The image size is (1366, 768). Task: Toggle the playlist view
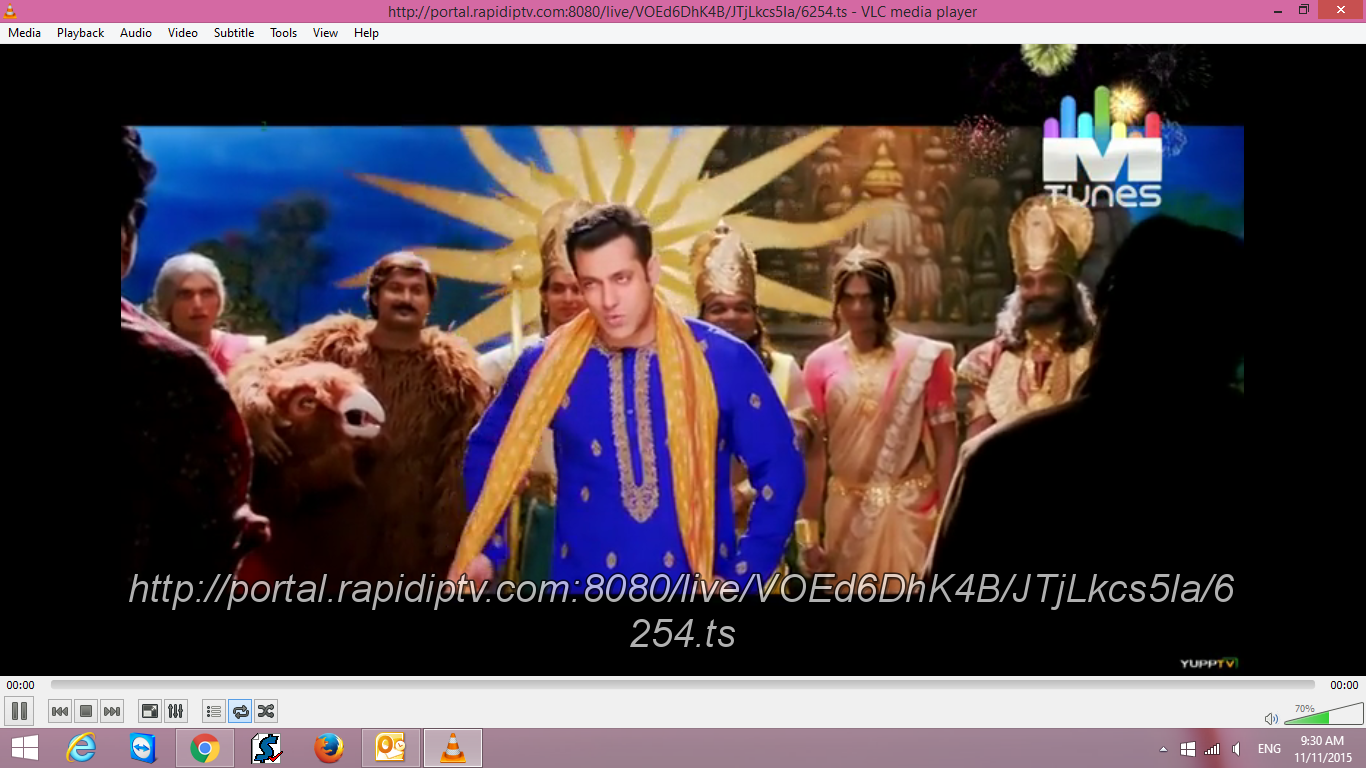pos(213,711)
